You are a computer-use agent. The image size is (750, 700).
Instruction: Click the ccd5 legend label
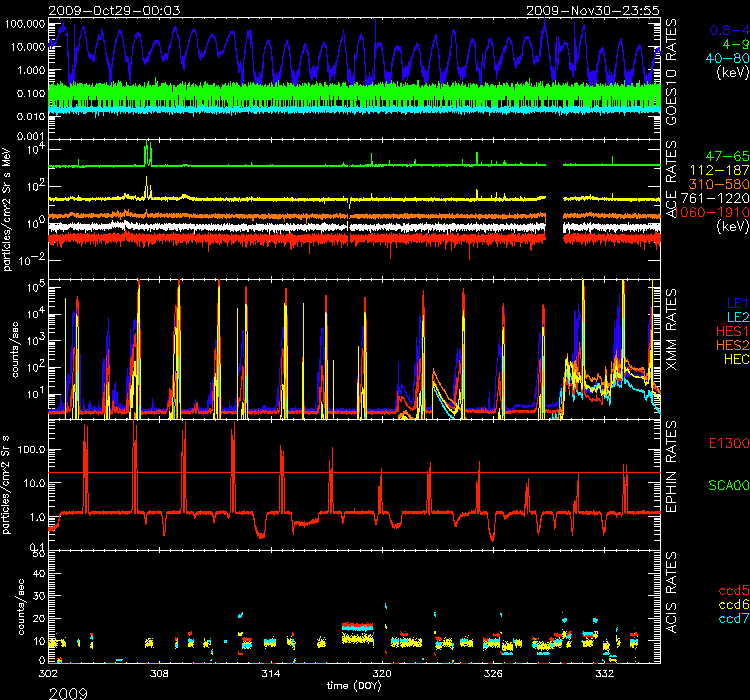point(726,590)
